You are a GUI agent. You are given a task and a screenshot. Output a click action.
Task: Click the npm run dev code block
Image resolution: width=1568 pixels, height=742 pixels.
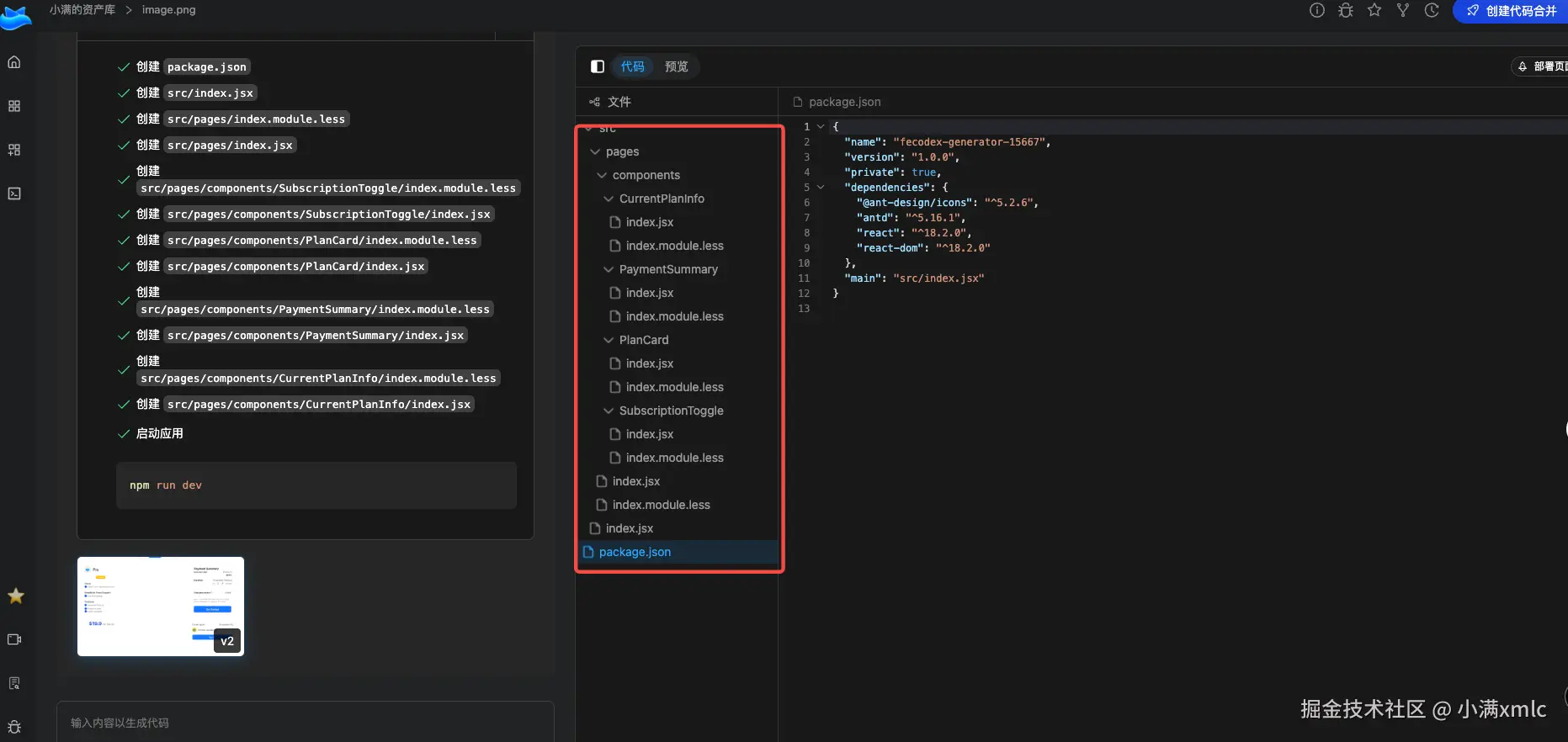coord(316,485)
